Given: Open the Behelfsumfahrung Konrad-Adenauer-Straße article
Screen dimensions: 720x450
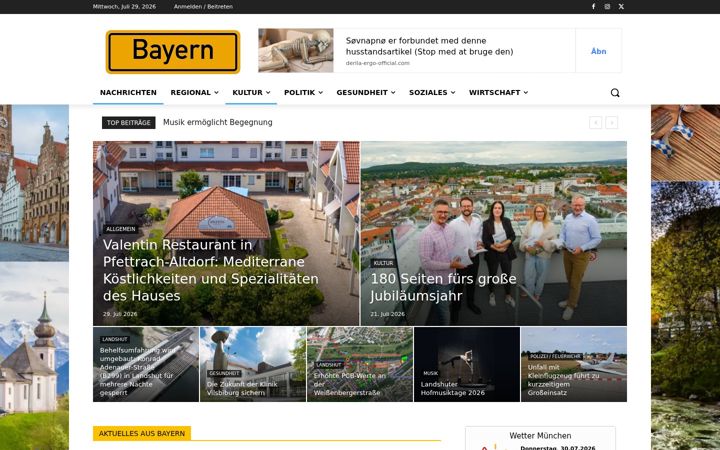Looking at the screenshot, I should pyautogui.click(x=138, y=371).
